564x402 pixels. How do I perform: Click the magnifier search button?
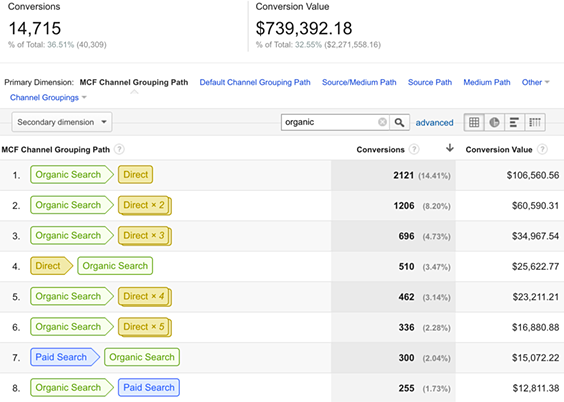point(399,122)
